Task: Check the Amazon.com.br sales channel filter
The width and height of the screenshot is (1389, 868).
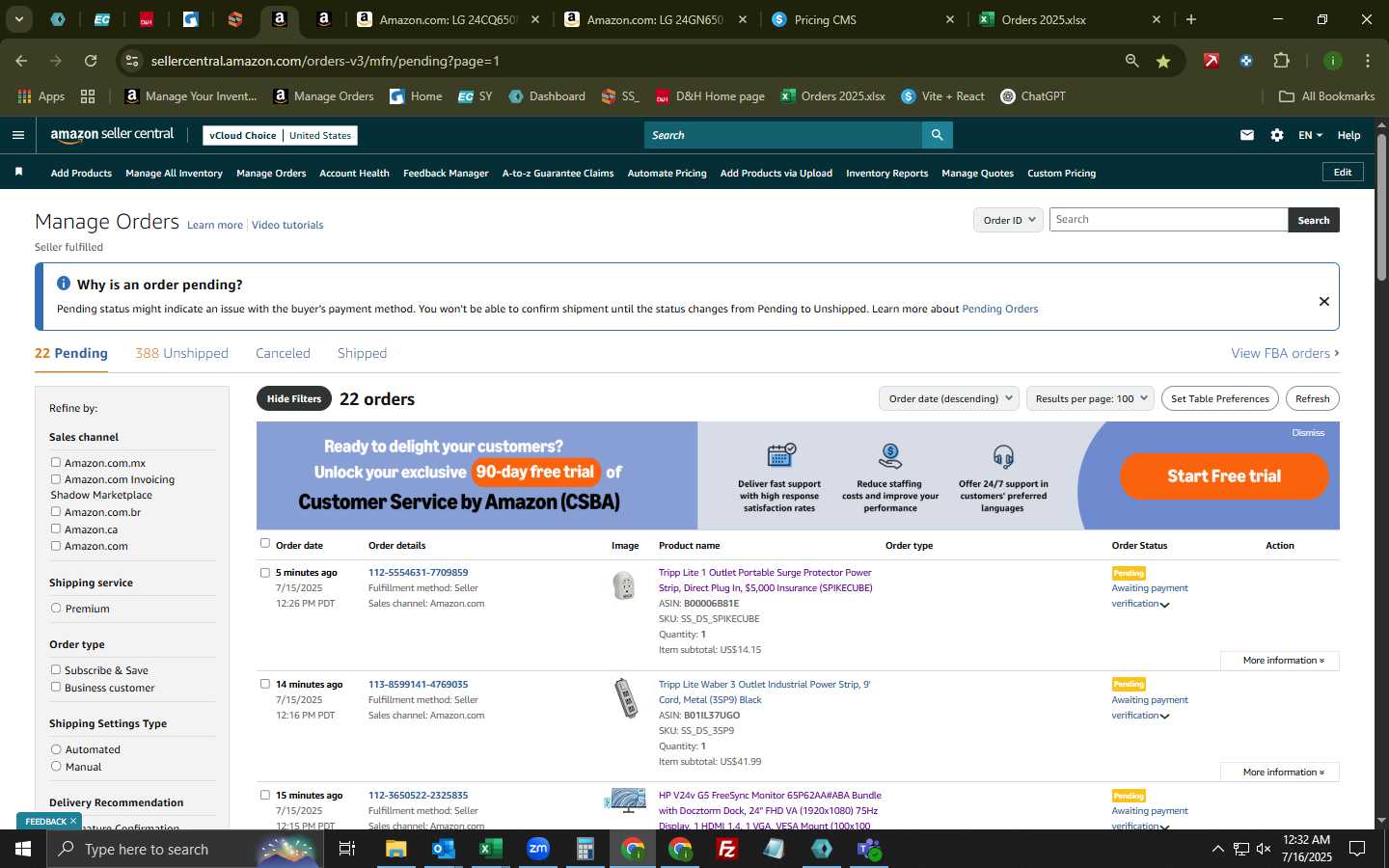Action: pyautogui.click(x=56, y=511)
